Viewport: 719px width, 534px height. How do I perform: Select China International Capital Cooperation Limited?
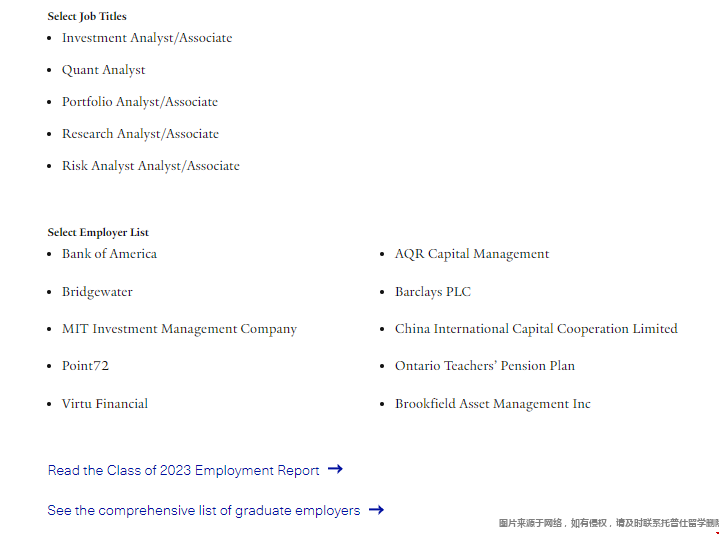(x=536, y=329)
